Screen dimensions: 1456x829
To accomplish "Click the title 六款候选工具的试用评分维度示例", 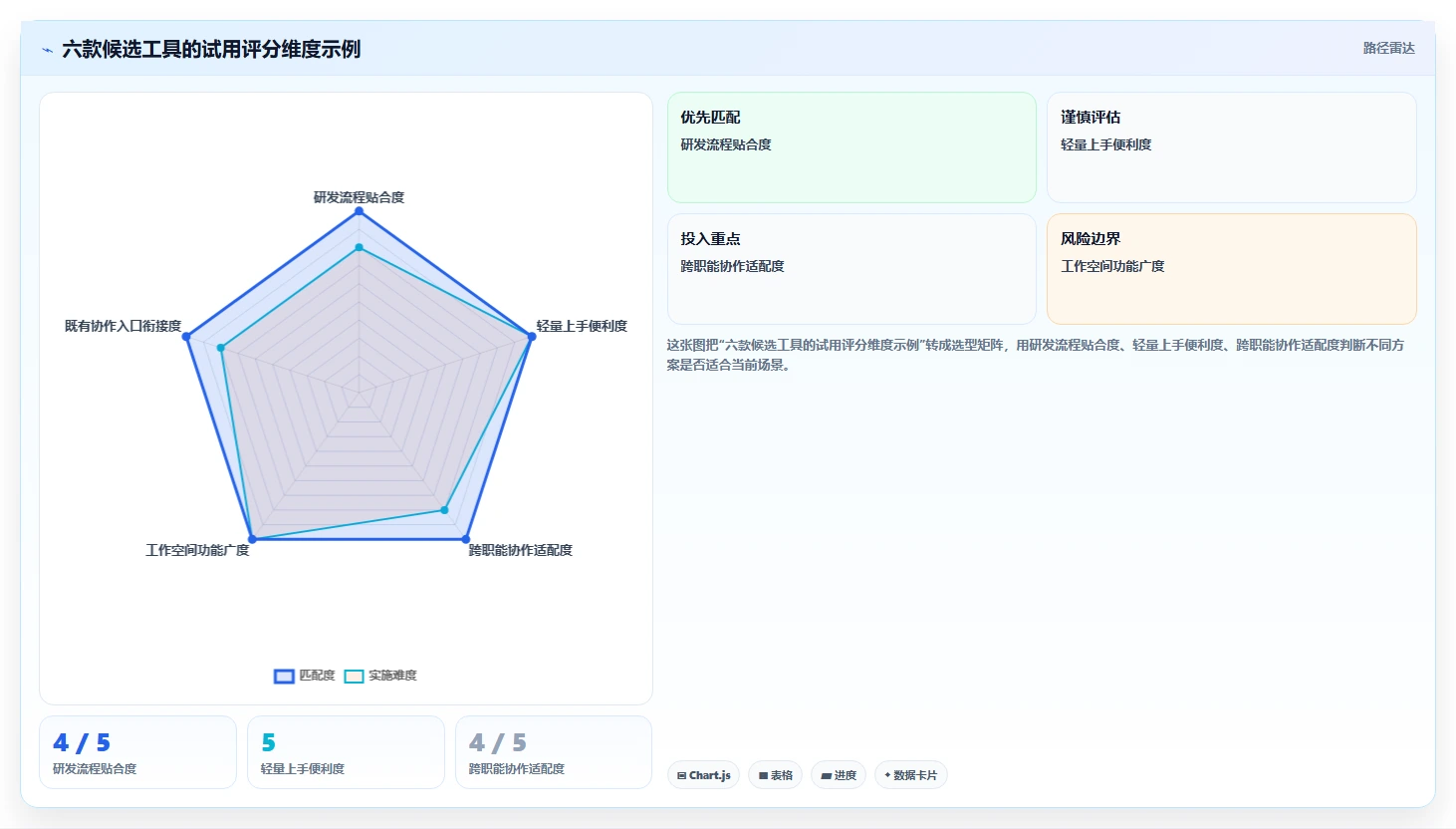I will pos(211,49).
